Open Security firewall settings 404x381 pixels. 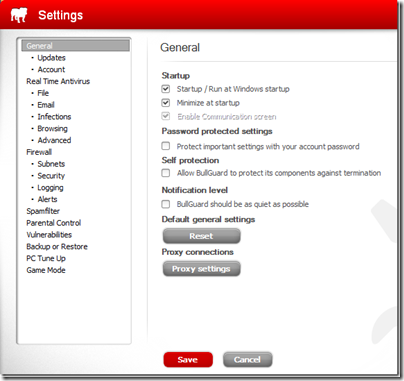pos(51,176)
